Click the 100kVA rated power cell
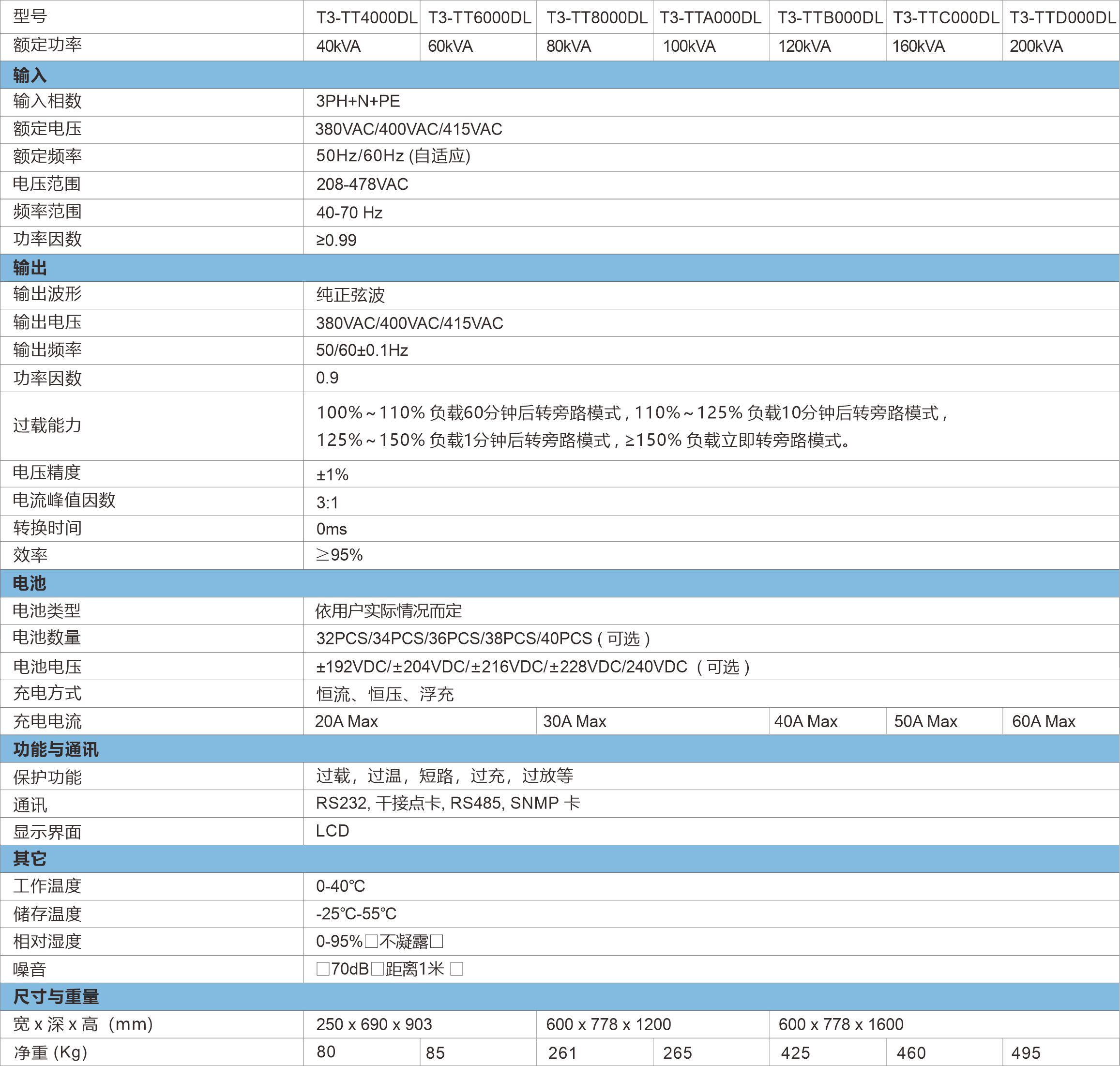Image resolution: width=1120 pixels, height=1066 pixels. click(x=689, y=46)
